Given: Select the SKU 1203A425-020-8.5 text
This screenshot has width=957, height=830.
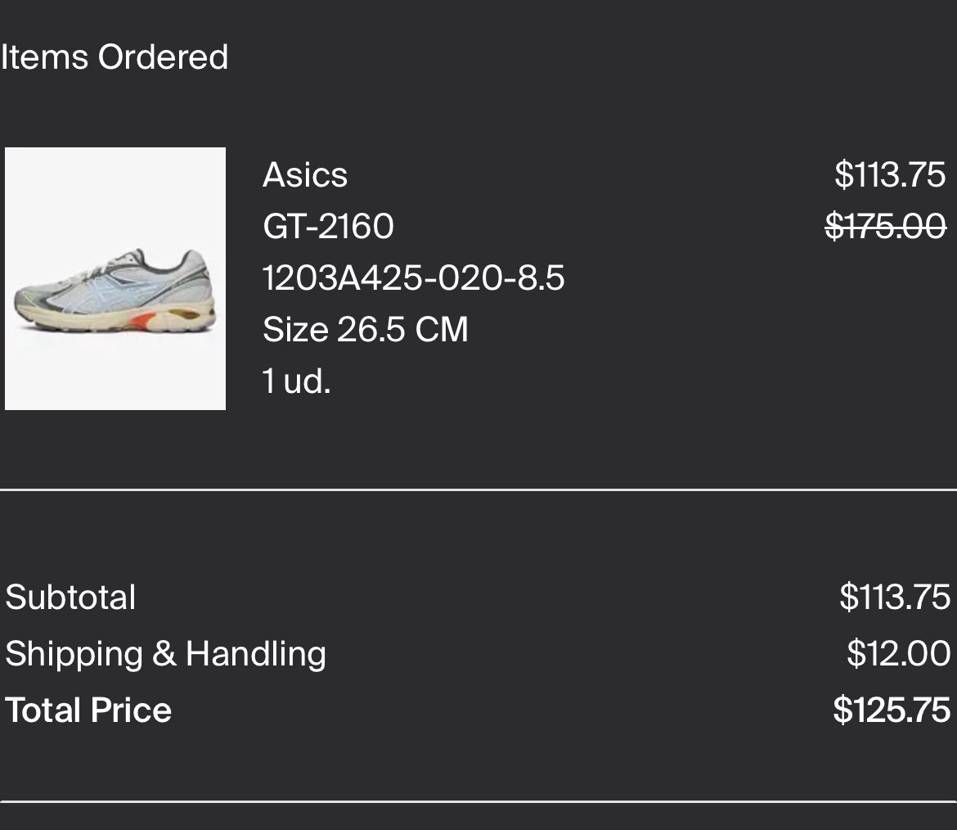Looking at the screenshot, I should click(x=413, y=278).
